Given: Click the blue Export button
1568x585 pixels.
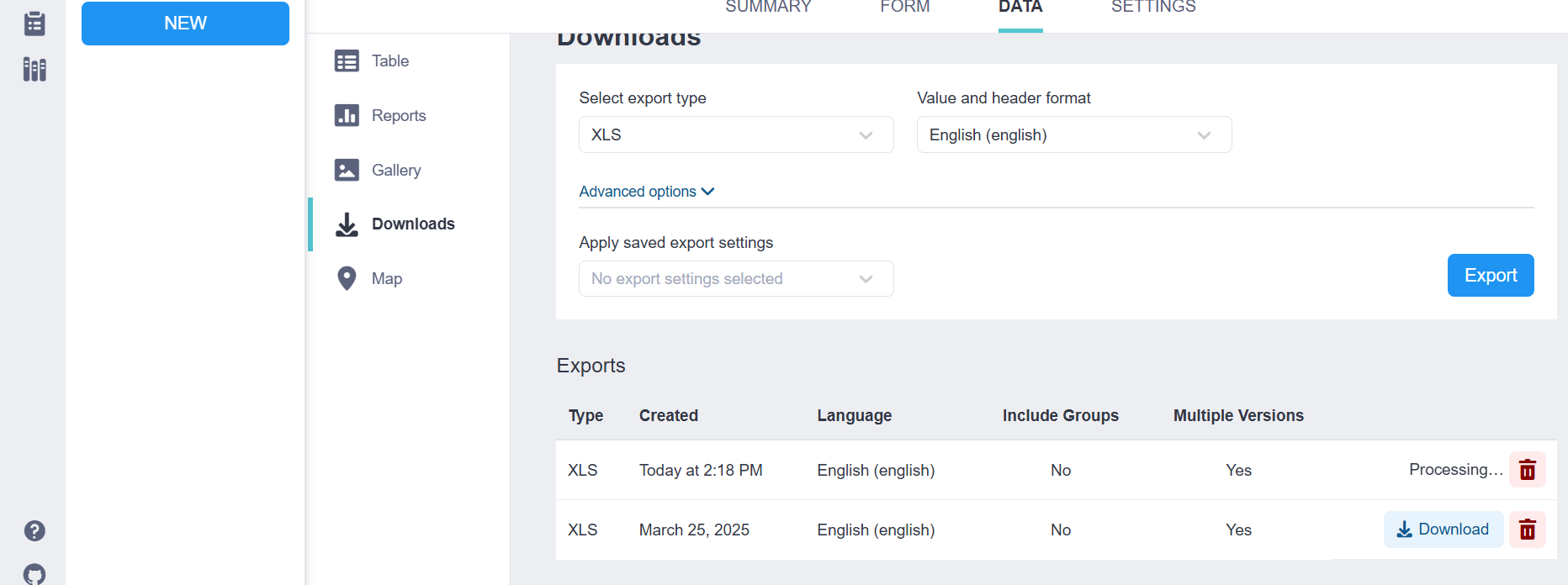Looking at the screenshot, I should [1490, 275].
